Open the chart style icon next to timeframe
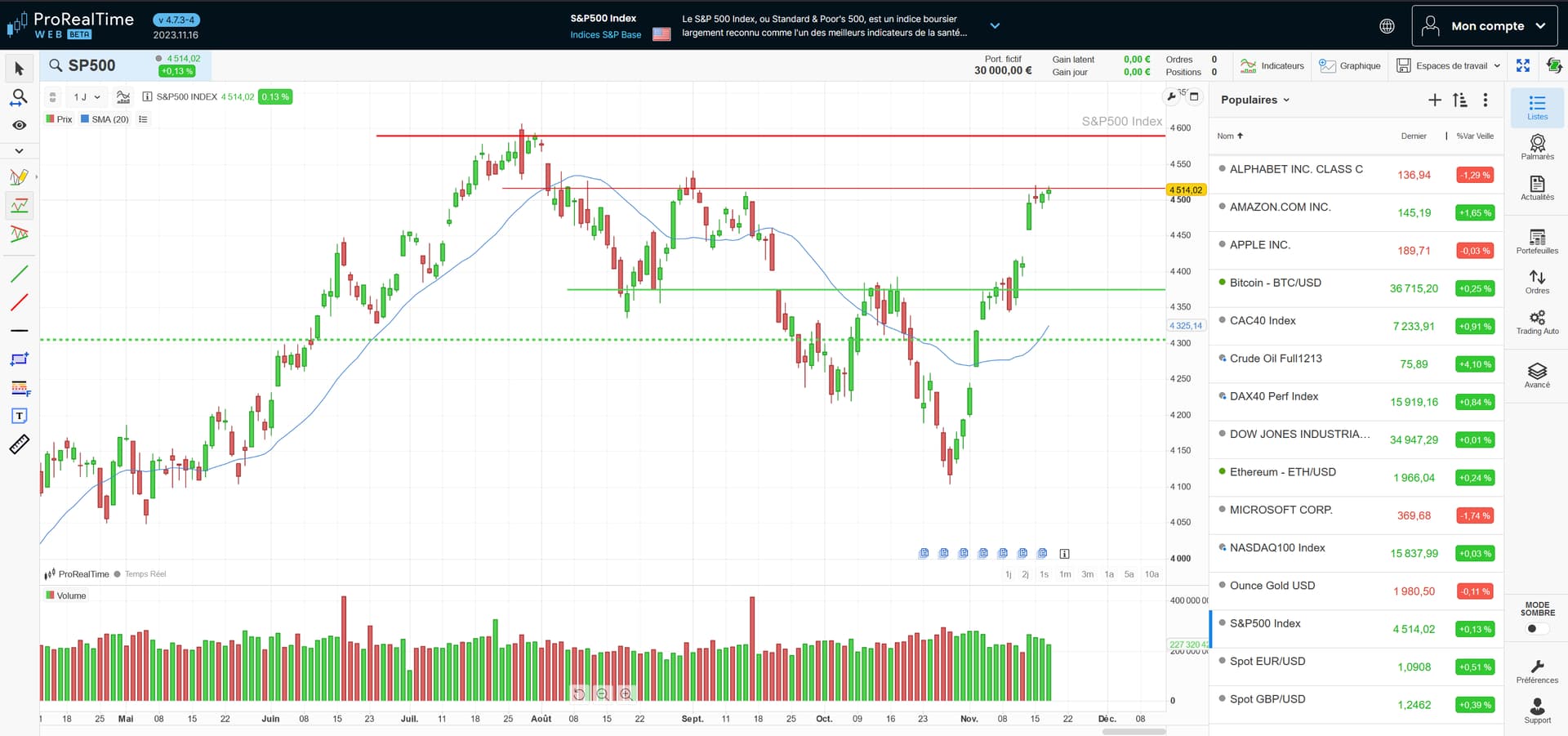 tap(123, 97)
